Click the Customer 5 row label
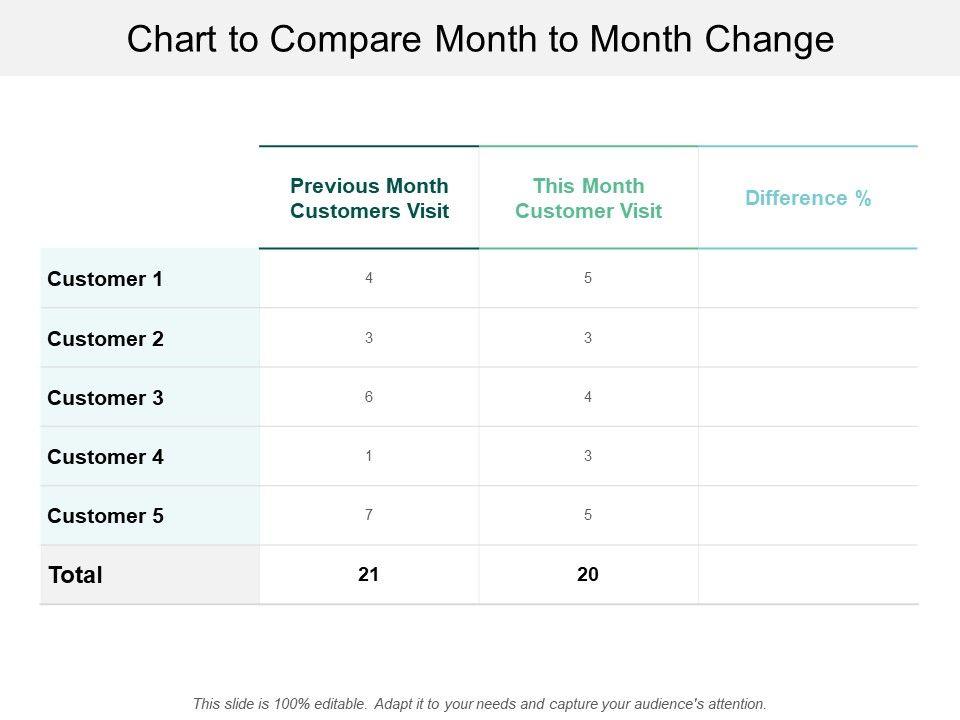The height and width of the screenshot is (720, 960). tap(105, 516)
